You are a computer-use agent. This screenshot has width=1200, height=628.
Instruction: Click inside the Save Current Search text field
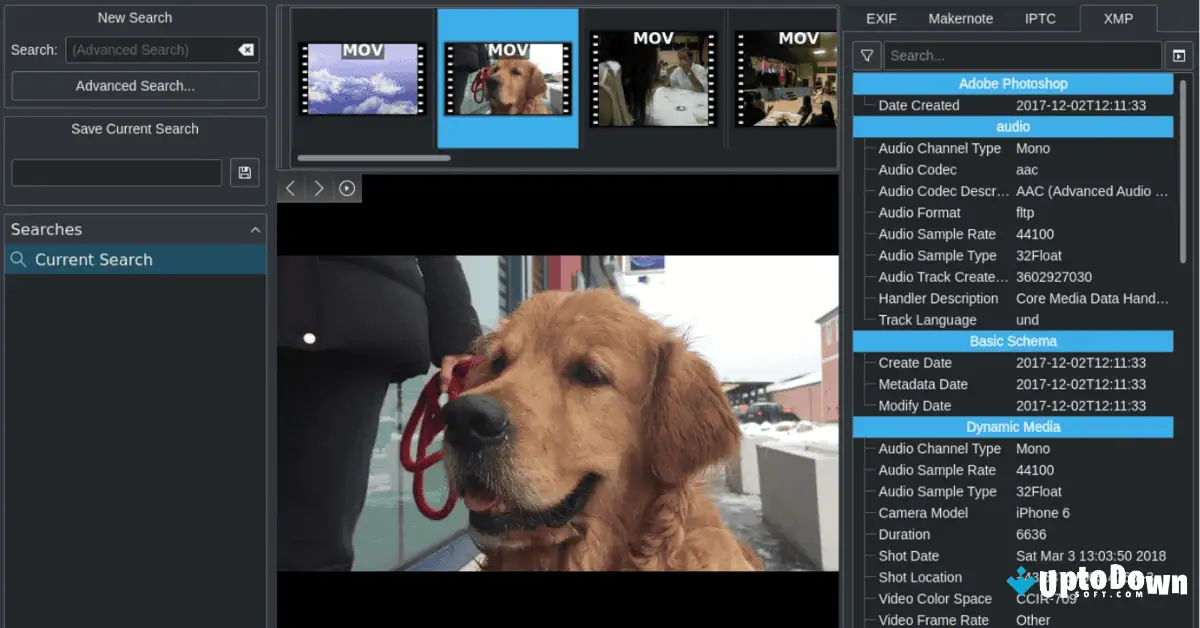point(116,172)
